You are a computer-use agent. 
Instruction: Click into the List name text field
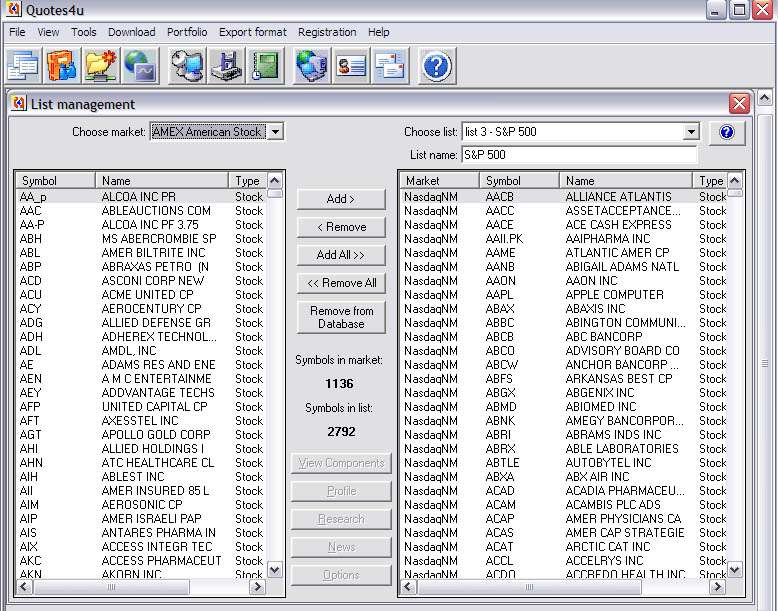coord(578,155)
